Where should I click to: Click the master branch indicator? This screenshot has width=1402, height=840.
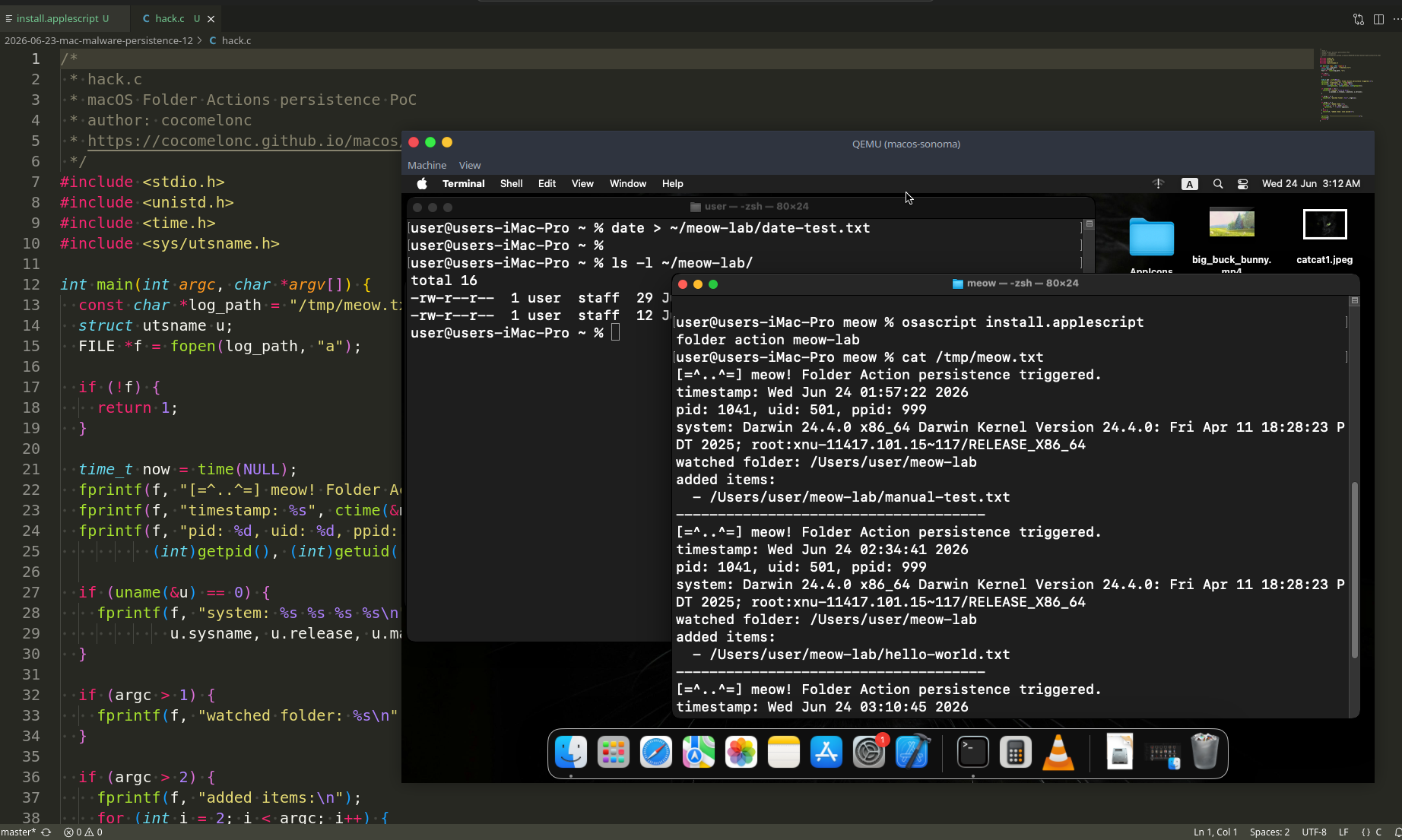coord(18,832)
